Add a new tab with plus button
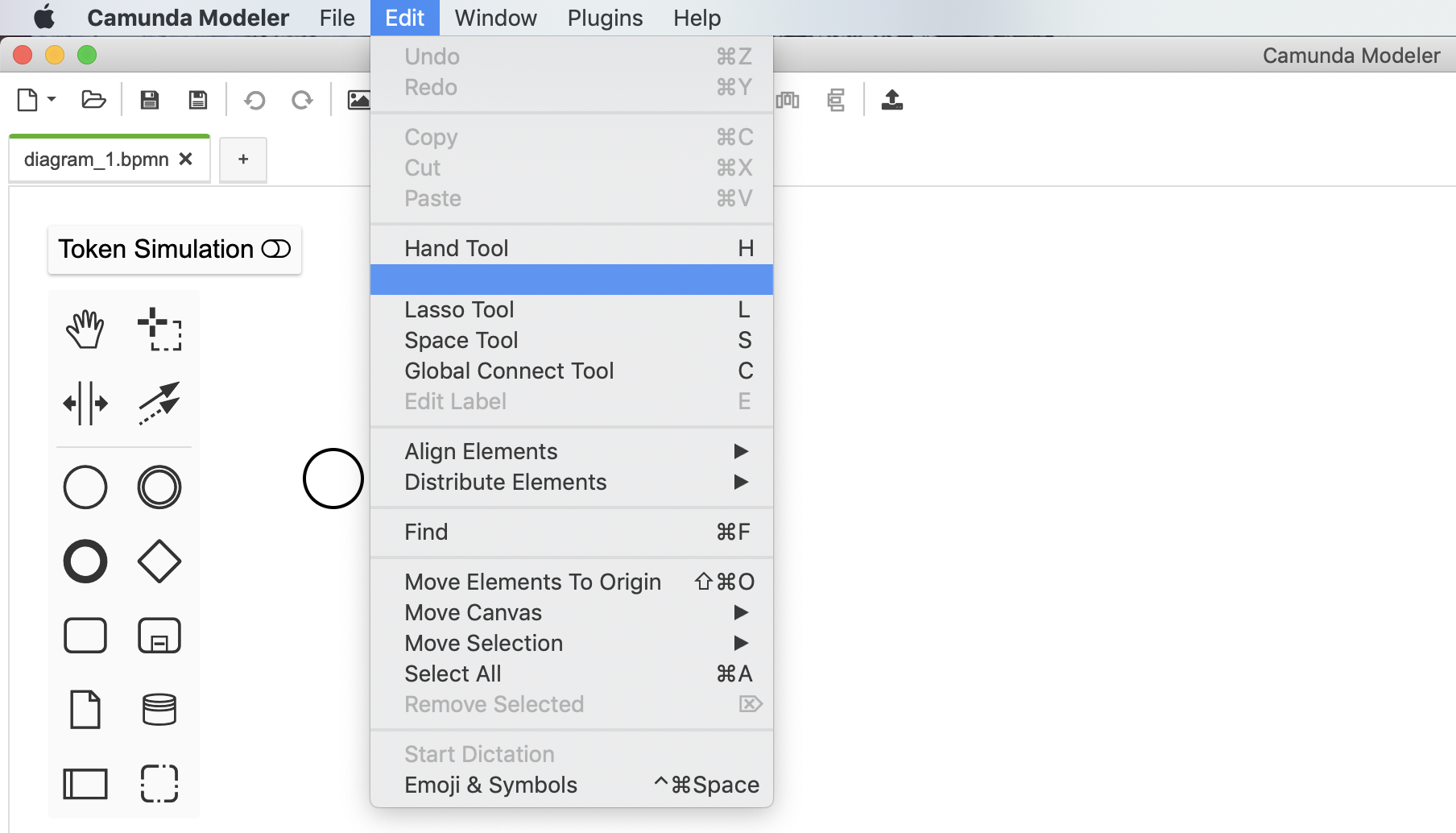Screen dimensions: 1456x833 [x=243, y=160]
